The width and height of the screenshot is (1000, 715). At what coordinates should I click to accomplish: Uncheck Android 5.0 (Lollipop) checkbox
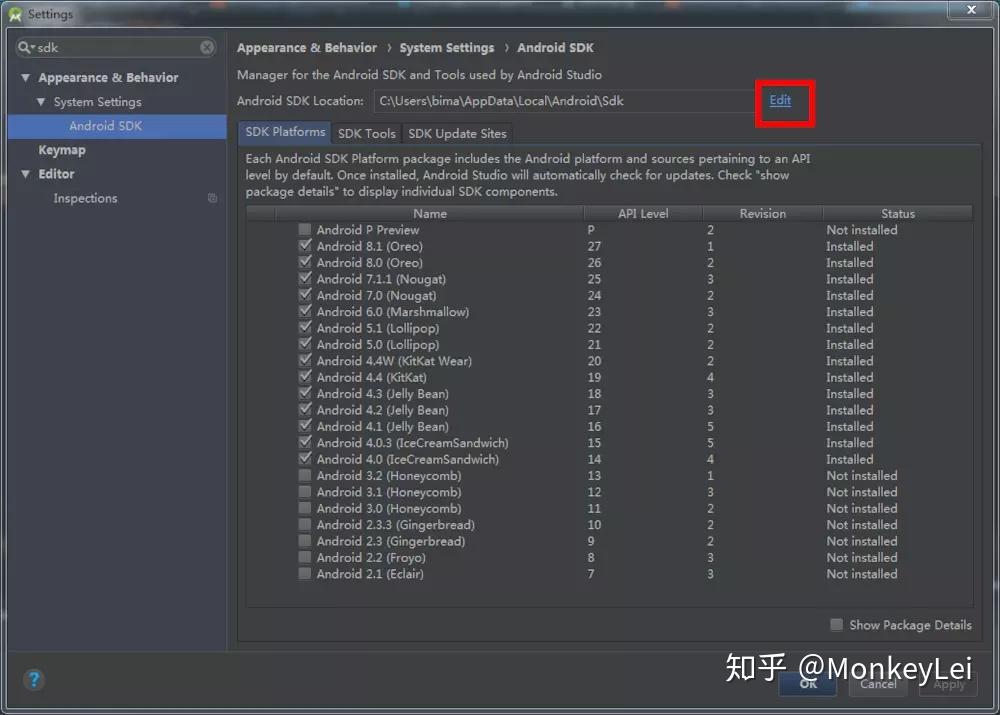[x=305, y=344]
